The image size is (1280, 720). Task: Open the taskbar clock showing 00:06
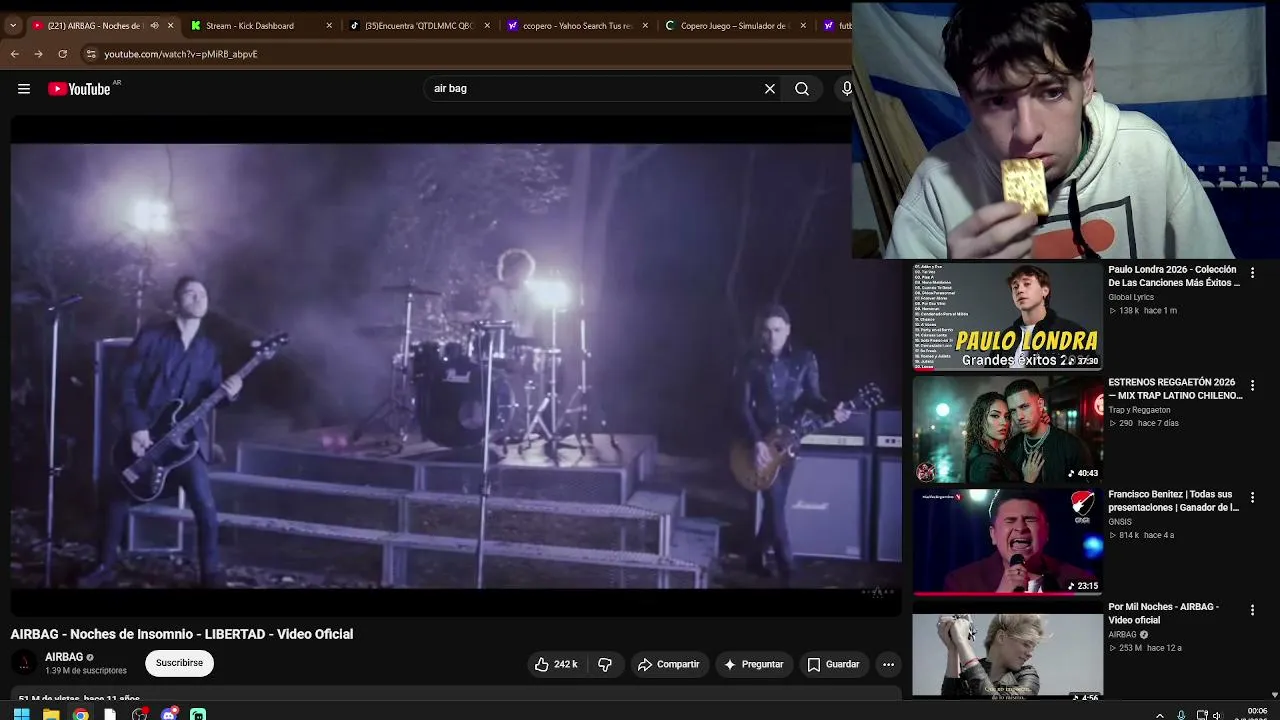[x=1257, y=713]
